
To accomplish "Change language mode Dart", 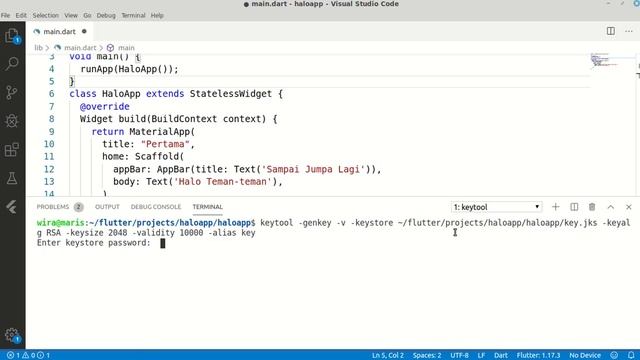I will click(501, 355).
